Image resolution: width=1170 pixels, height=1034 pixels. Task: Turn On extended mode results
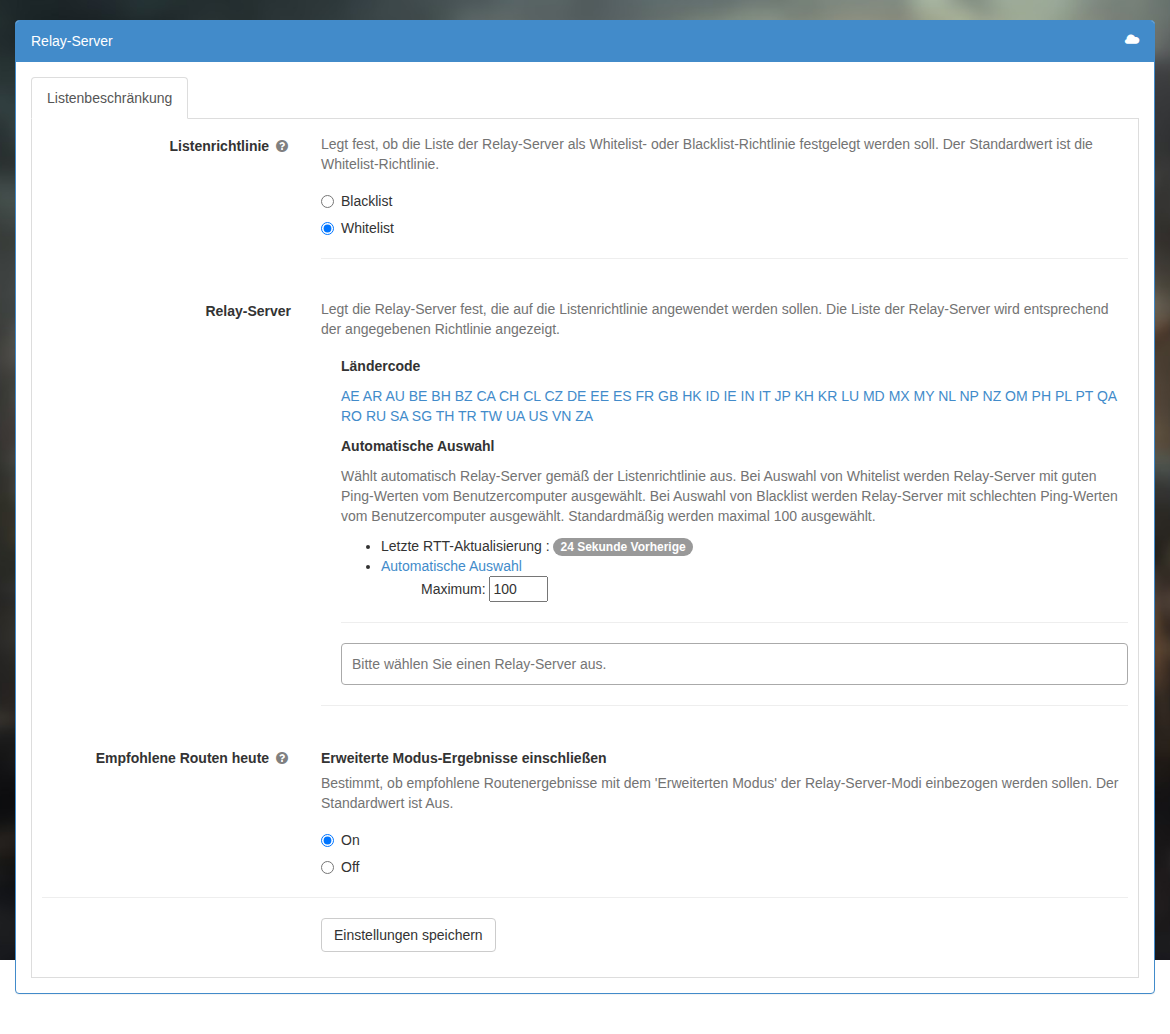[x=328, y=841]
